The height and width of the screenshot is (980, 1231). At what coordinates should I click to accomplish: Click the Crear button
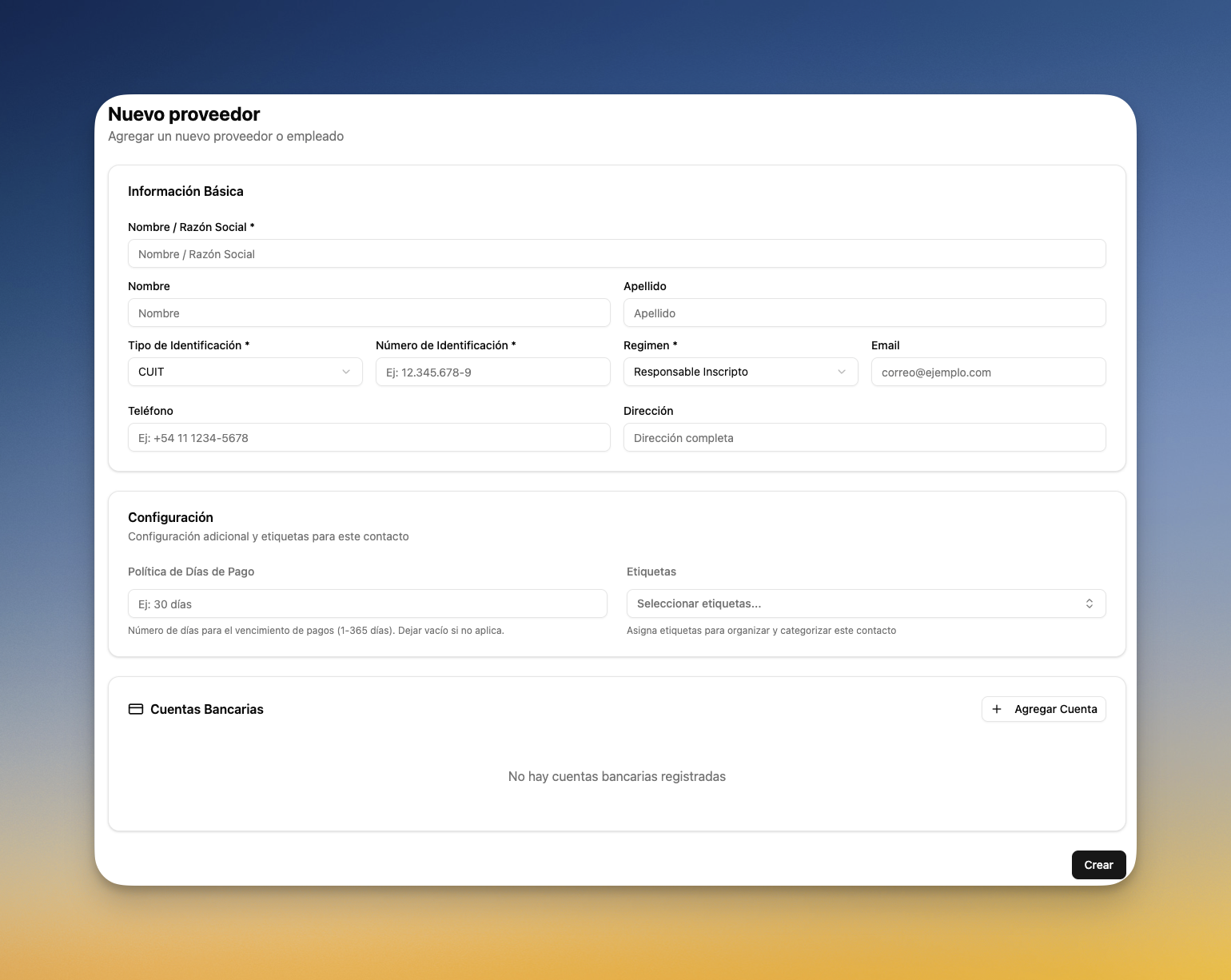coord(1098,865)
